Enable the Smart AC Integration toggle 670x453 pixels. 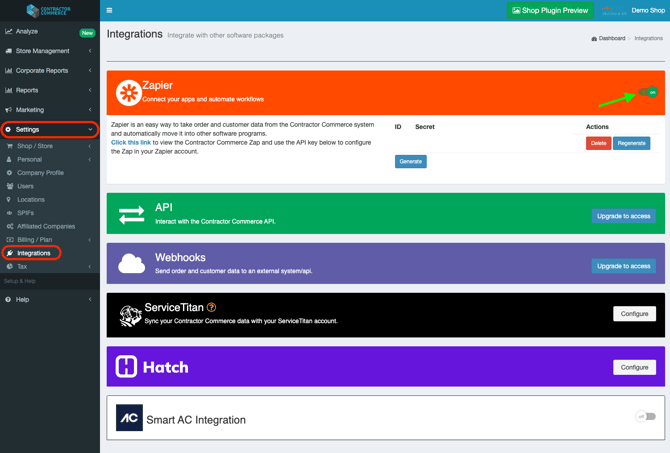point(645,416)
